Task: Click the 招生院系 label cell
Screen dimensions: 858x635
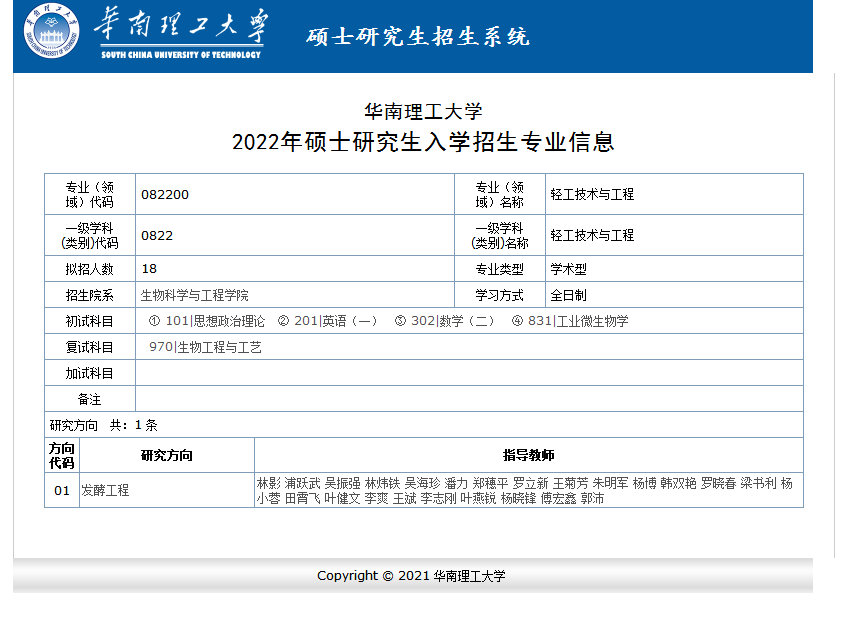Action: [90, 295]
